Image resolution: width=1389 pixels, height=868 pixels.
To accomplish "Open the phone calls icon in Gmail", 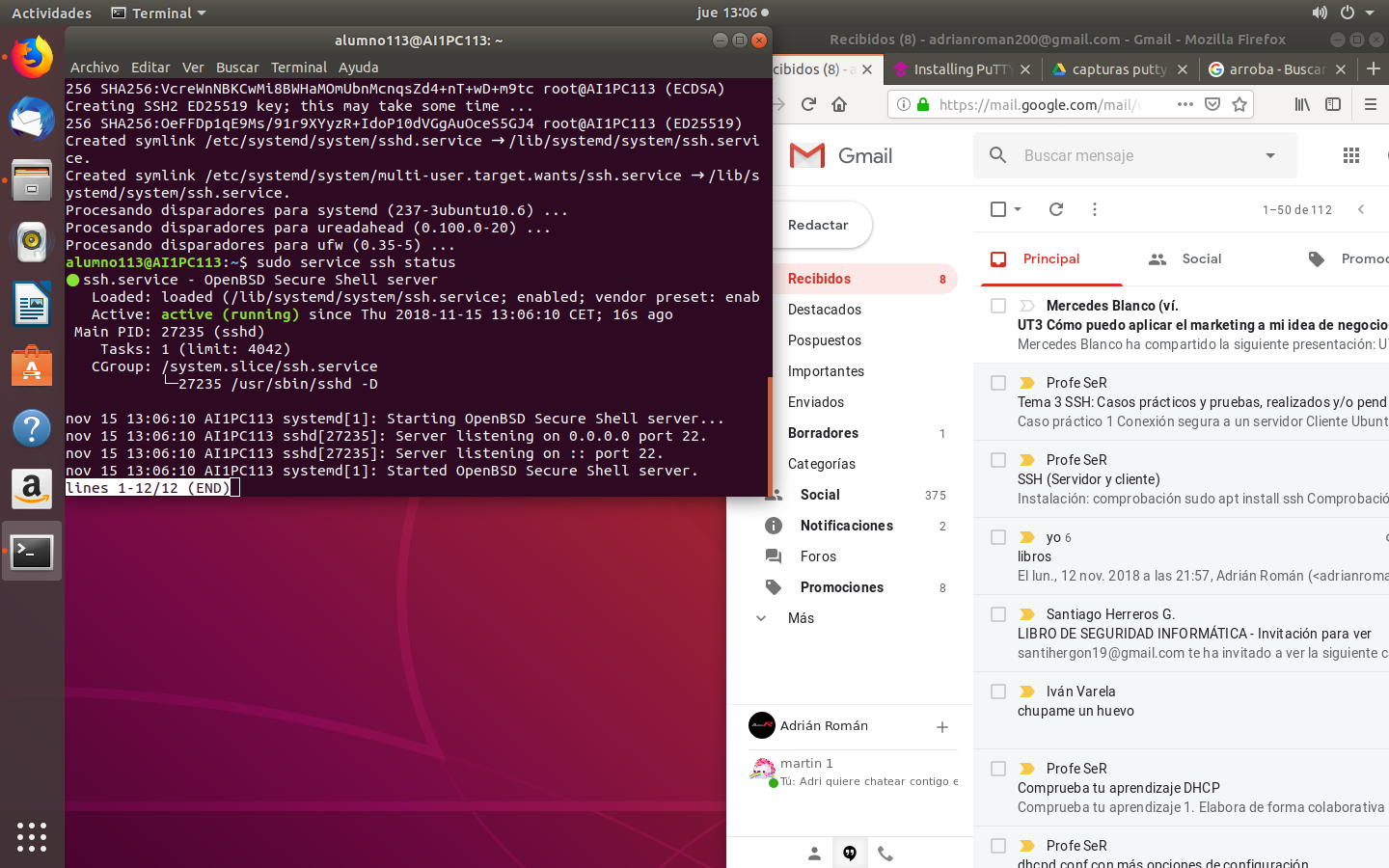I will 885,853.
